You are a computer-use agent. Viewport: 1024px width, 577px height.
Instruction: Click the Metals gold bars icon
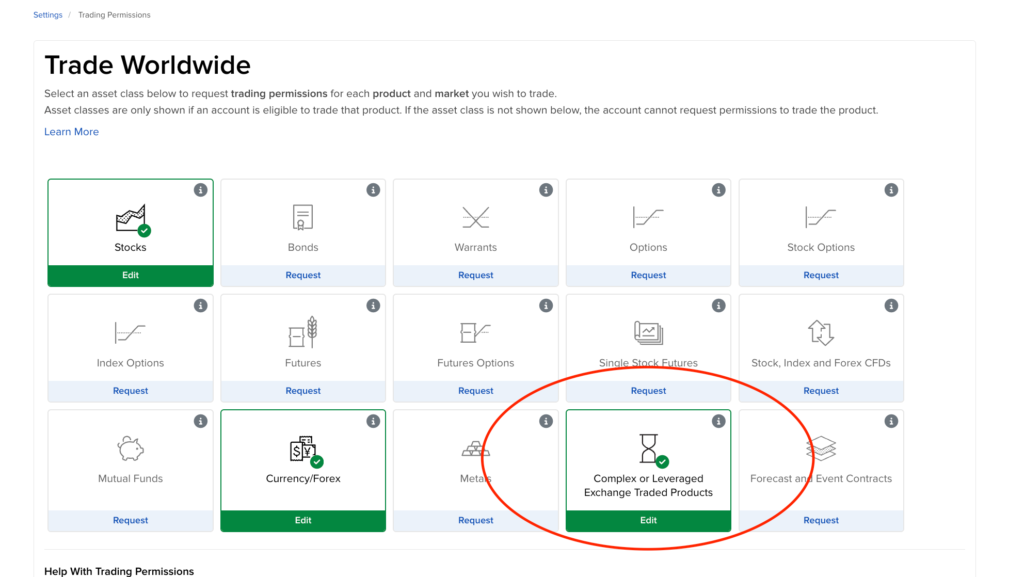[475, 448]
